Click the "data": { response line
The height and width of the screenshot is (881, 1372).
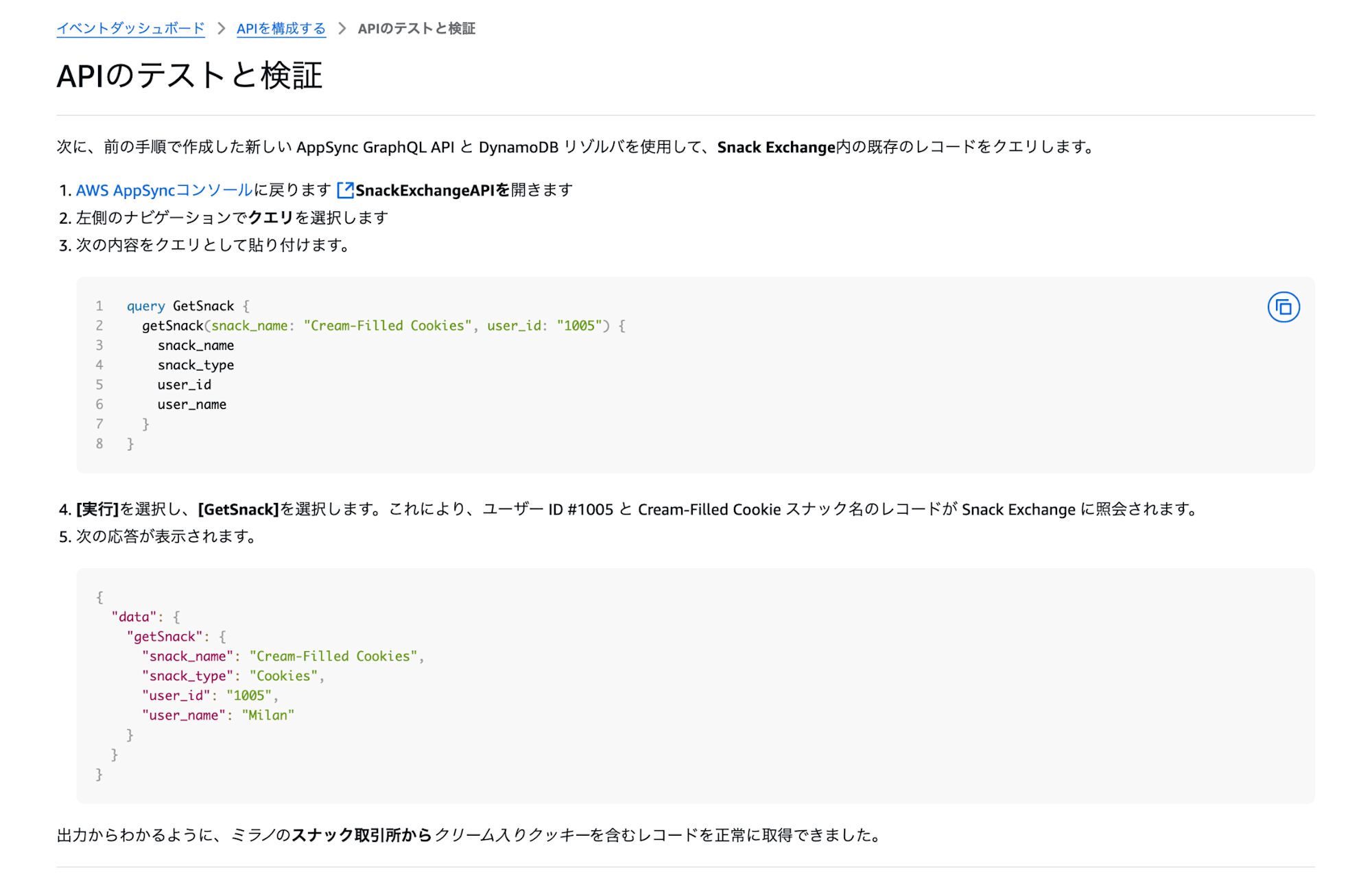pyautogui.click(x=145, y=617)
